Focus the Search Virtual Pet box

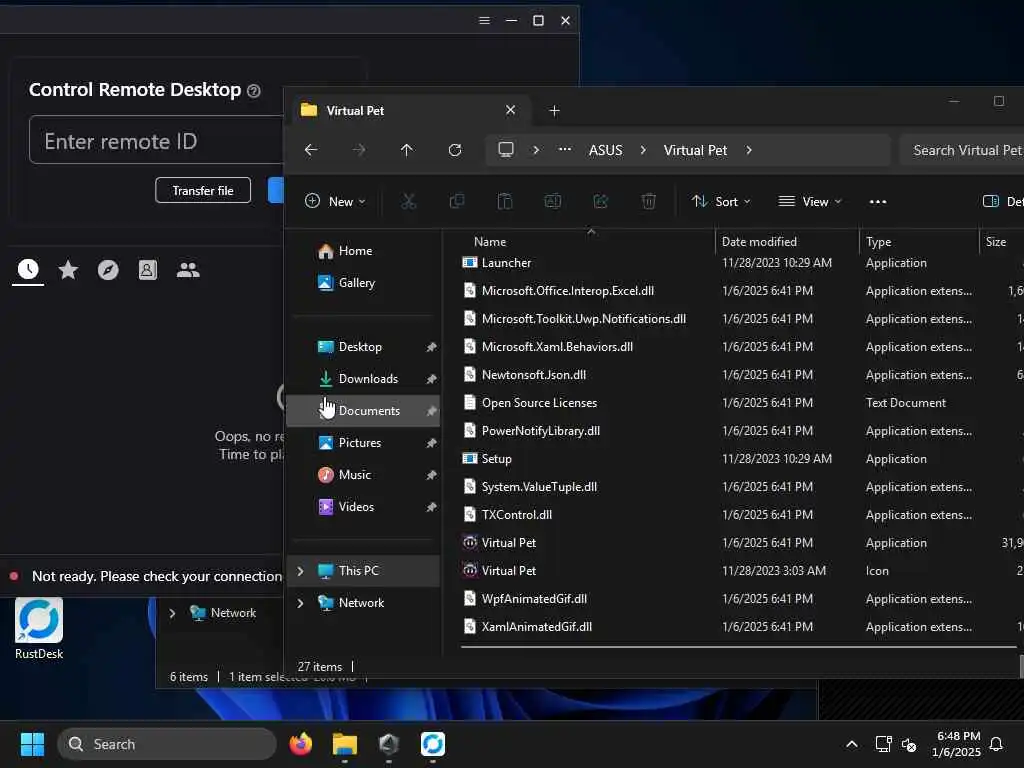(x=961, y=150)
